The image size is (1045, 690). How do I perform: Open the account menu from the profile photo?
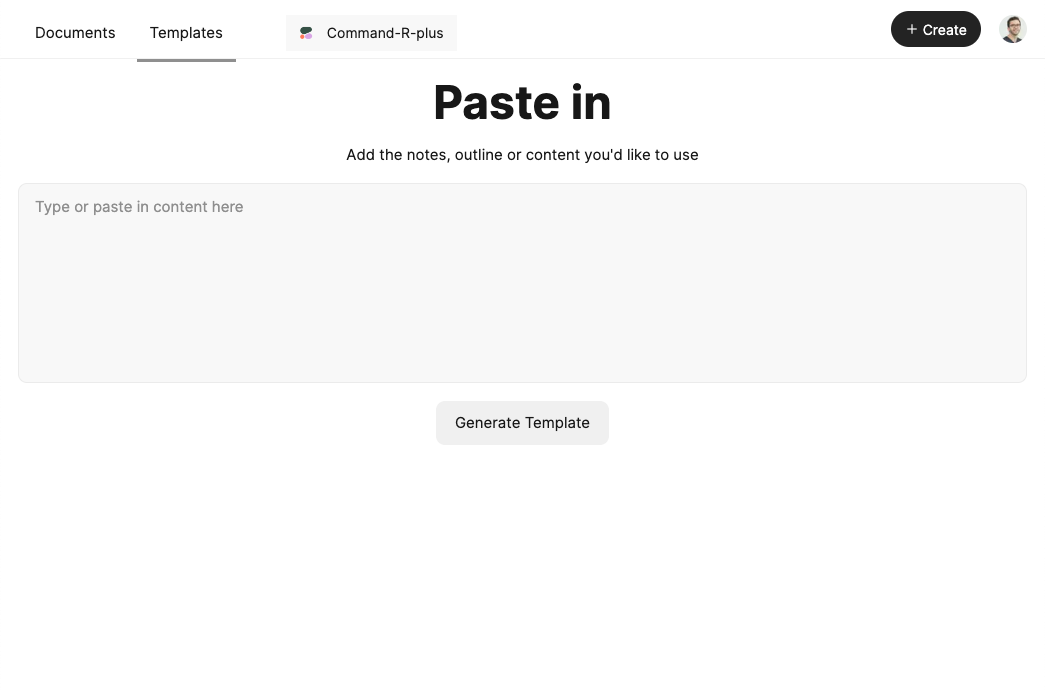(1012, 29)
